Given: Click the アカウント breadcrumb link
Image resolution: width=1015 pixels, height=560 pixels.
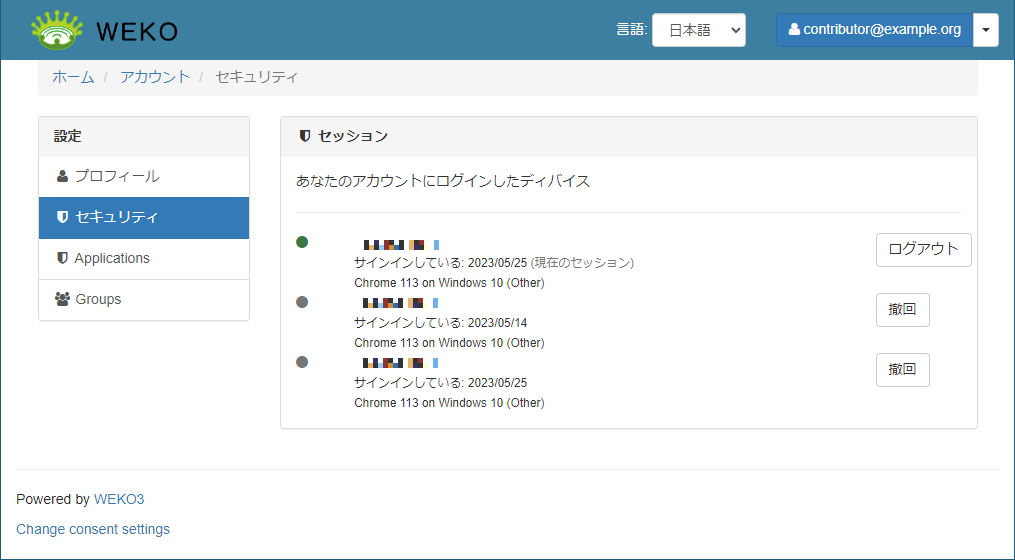Looking at the screenshot, I should 155,77.
